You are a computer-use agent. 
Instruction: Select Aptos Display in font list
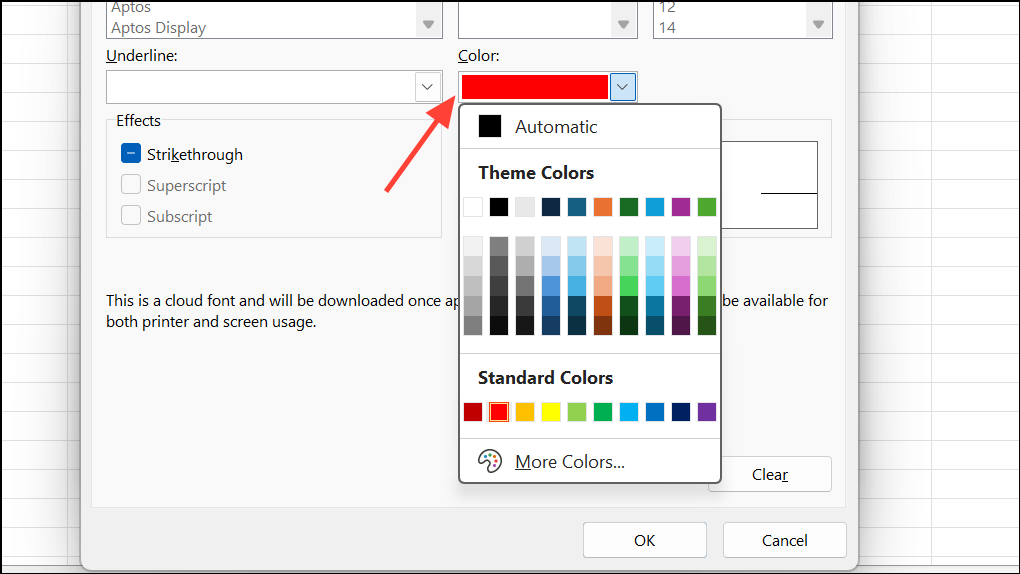pos(158,28)
